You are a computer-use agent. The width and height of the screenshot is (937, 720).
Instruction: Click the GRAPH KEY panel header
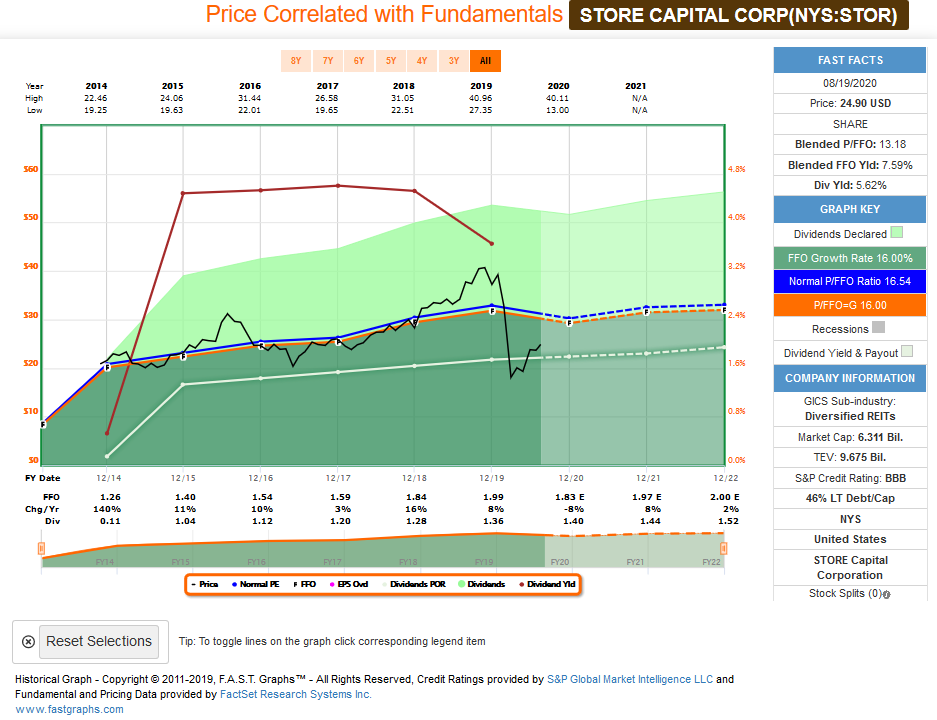coord(850,209)
